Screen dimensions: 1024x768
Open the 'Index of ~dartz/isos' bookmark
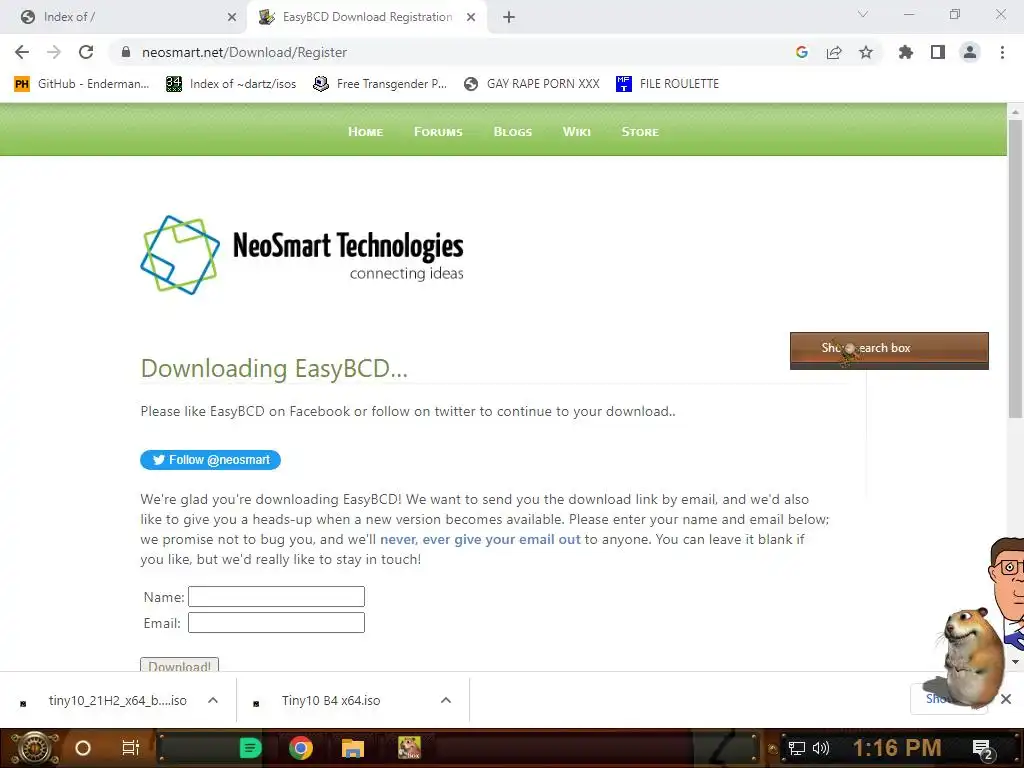[x=231, y=84]
